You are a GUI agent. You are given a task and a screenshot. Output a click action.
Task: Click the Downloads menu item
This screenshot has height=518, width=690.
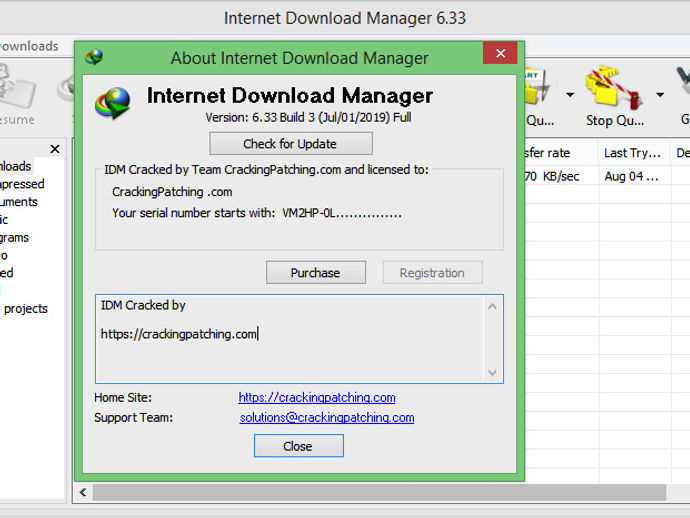tap(29, 46)
